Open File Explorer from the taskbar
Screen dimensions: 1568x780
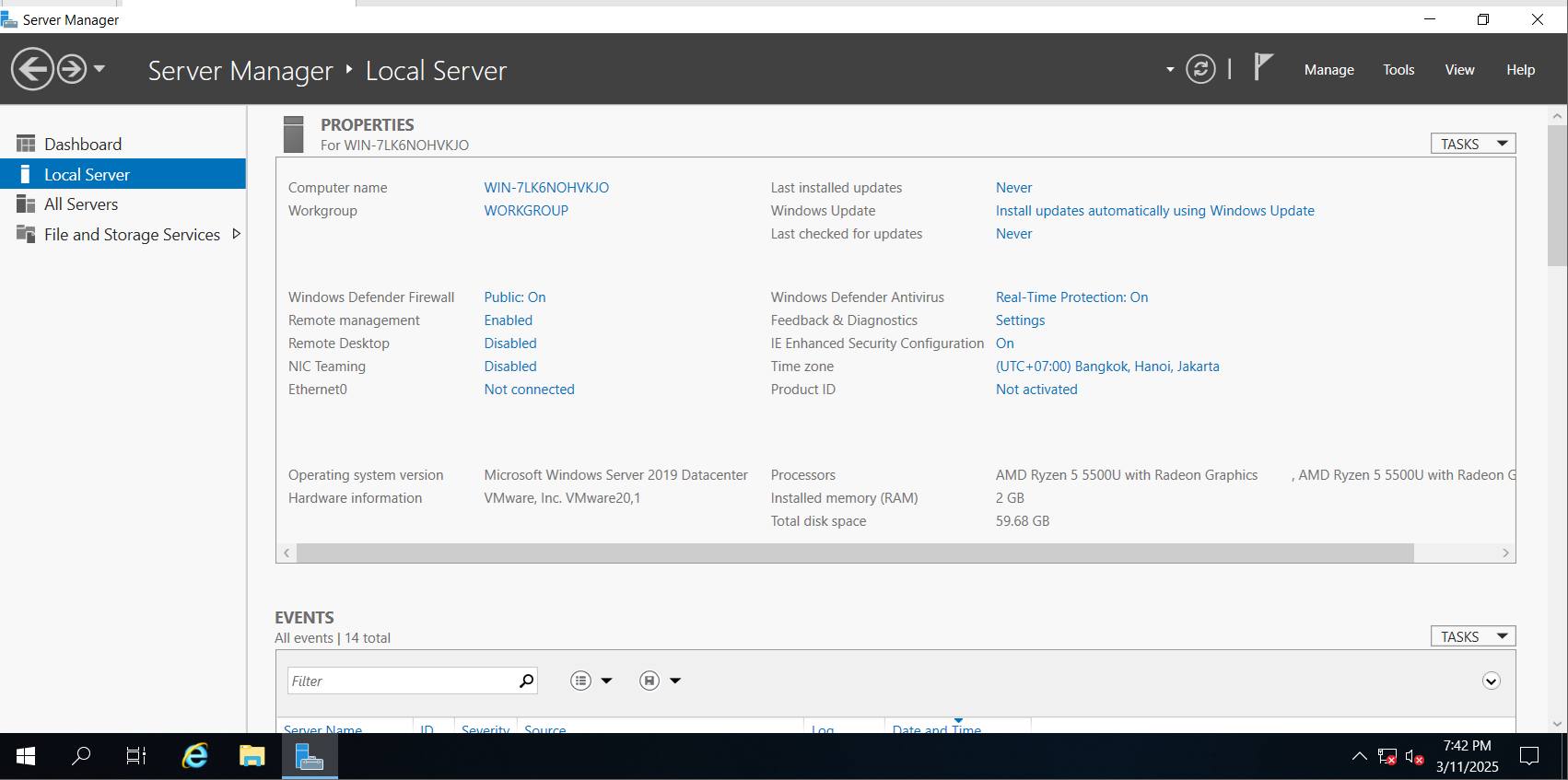click(252, 756)
